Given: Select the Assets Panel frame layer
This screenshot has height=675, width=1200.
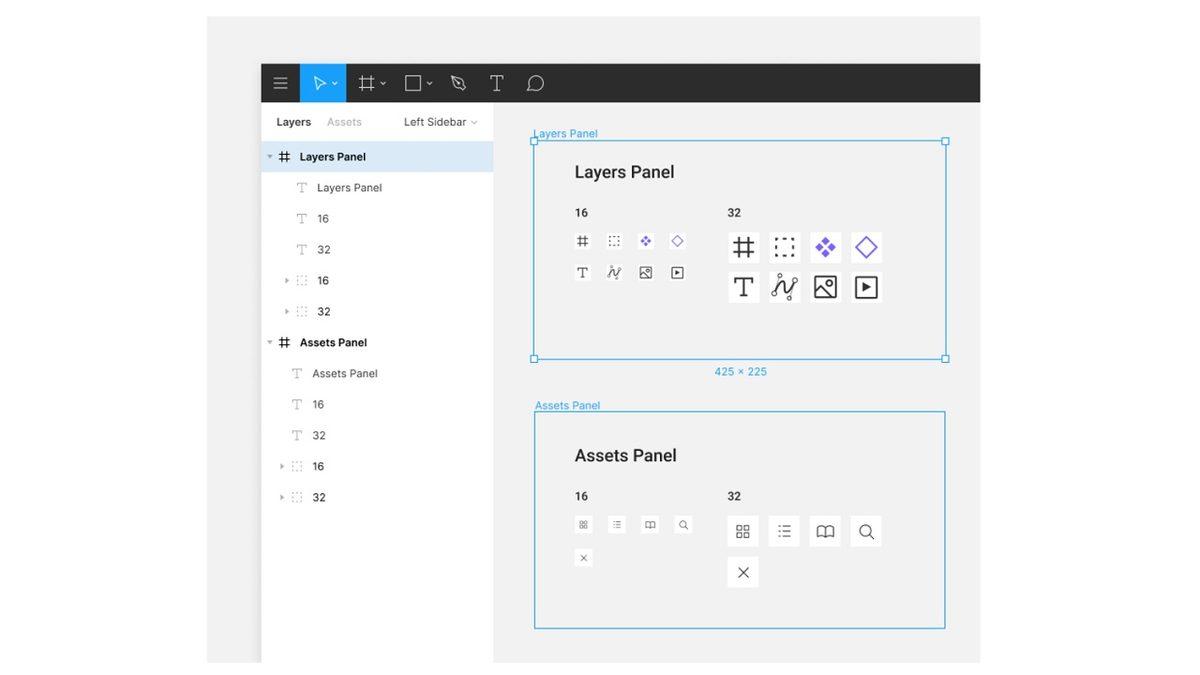Looking at the screenshot, I should coord(333,343).
